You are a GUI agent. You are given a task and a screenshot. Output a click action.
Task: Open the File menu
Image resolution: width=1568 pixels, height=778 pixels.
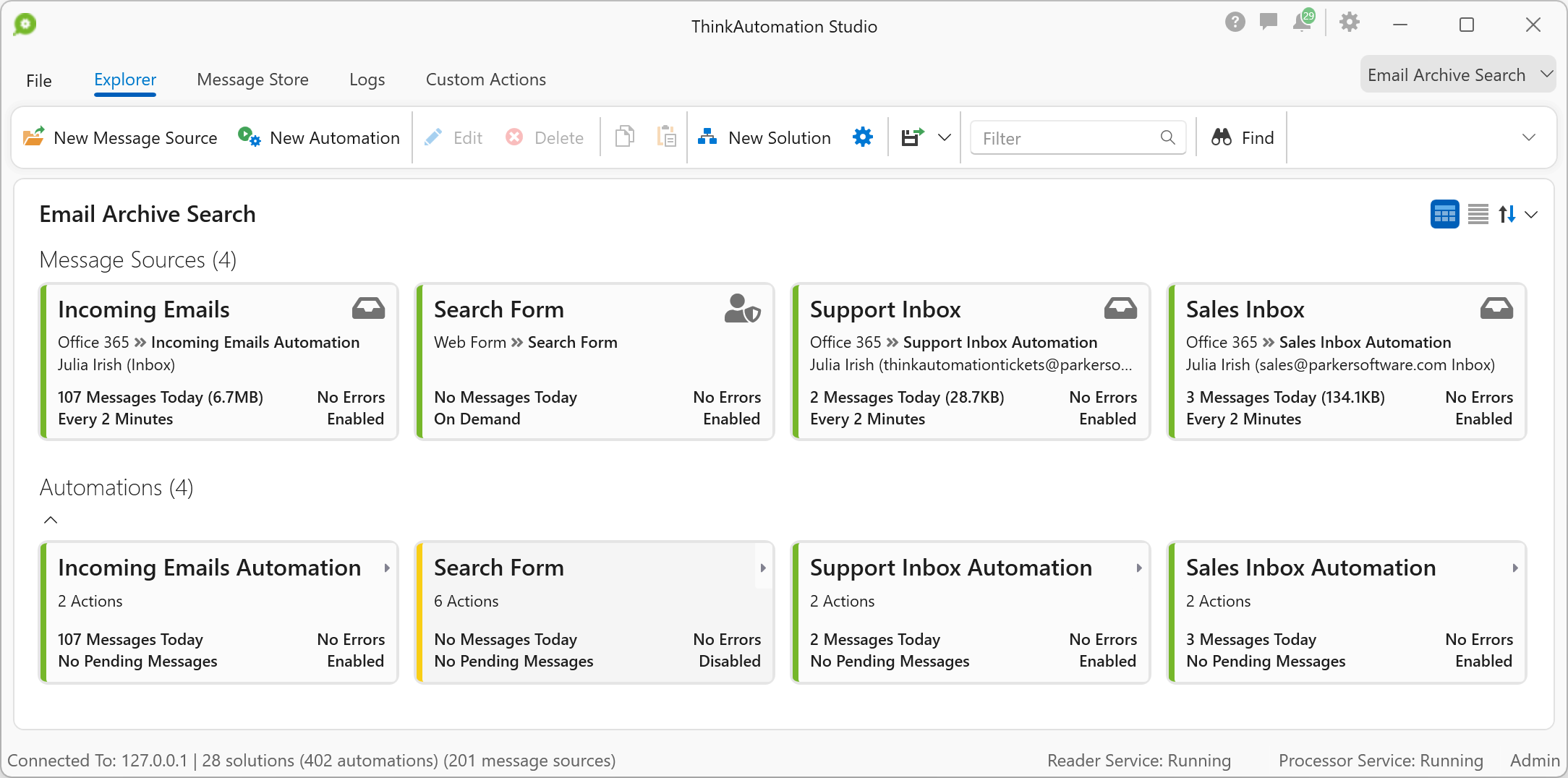pyautogui.click(x=39, y=80)
